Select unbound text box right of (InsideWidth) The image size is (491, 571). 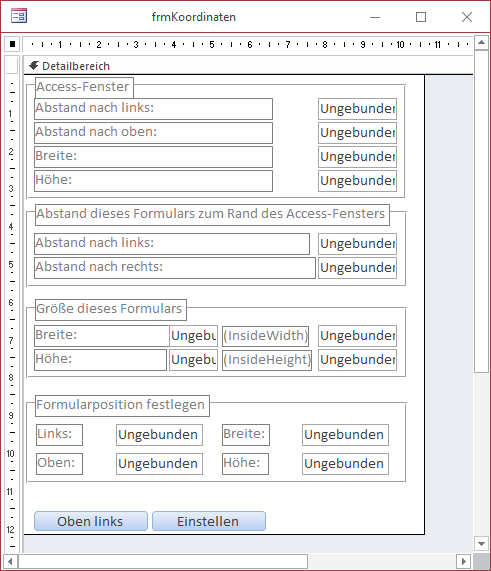pyautogui.click(x=357, y=336)
